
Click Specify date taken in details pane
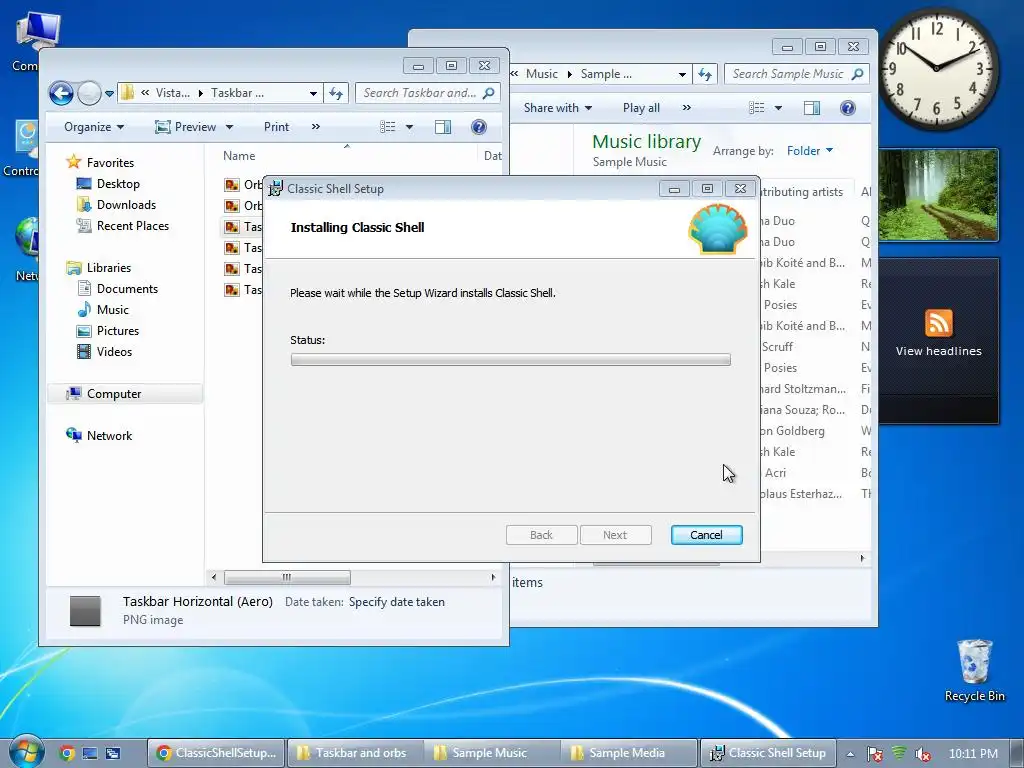coord(397,602)
